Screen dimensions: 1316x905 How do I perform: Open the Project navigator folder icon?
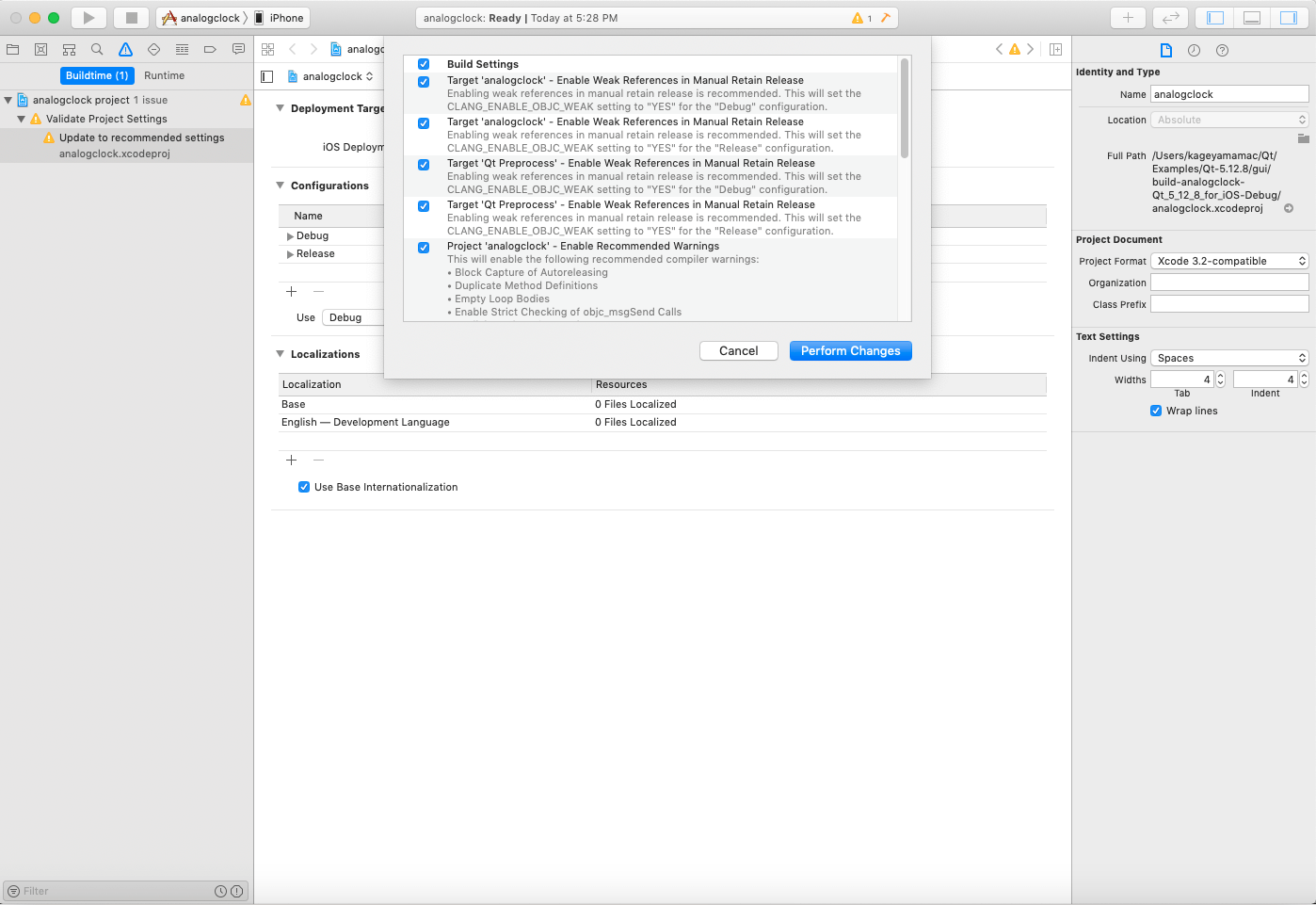click(x=13, y=49)
